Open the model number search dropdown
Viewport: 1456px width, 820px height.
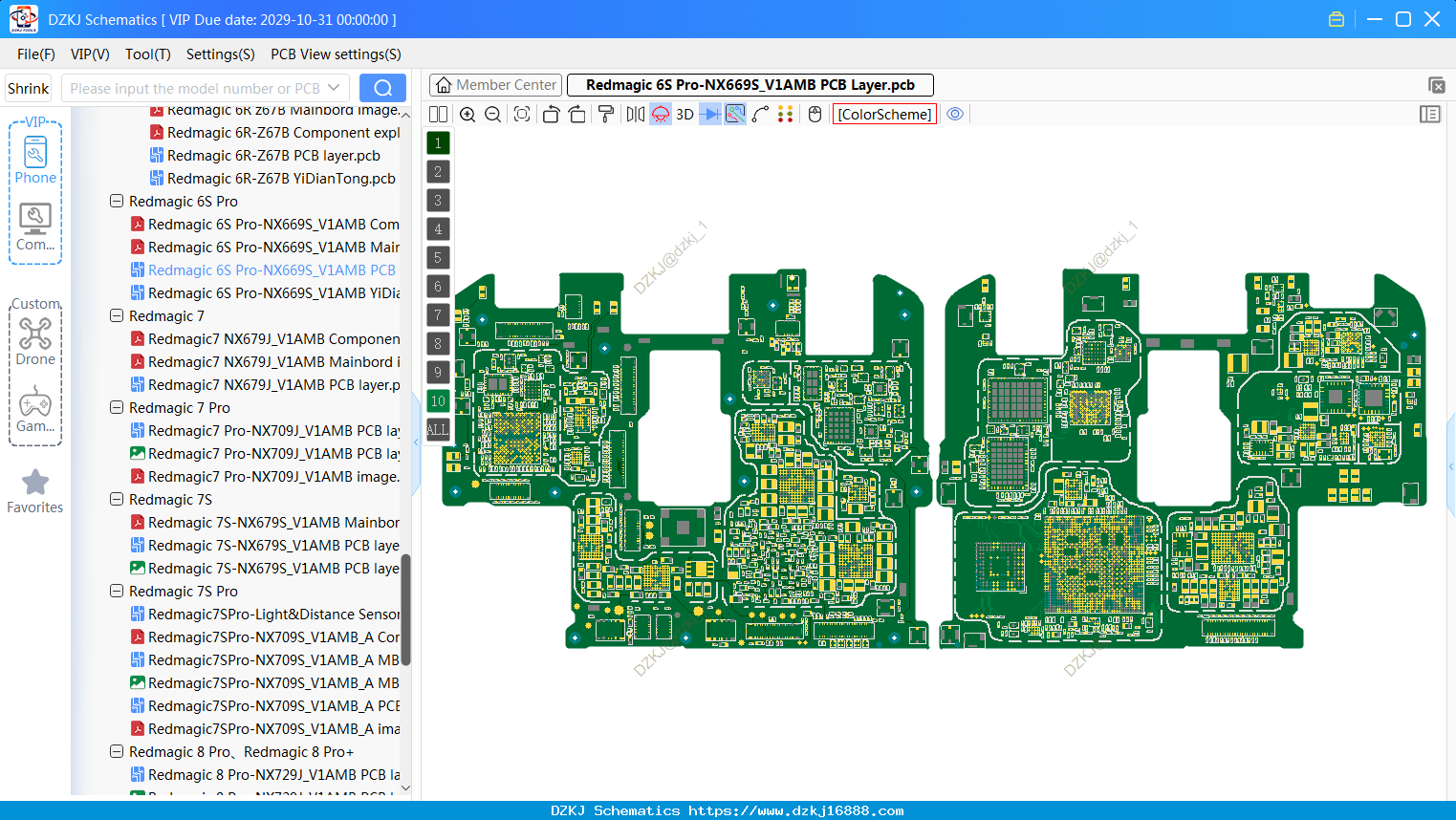pos(334,88)
